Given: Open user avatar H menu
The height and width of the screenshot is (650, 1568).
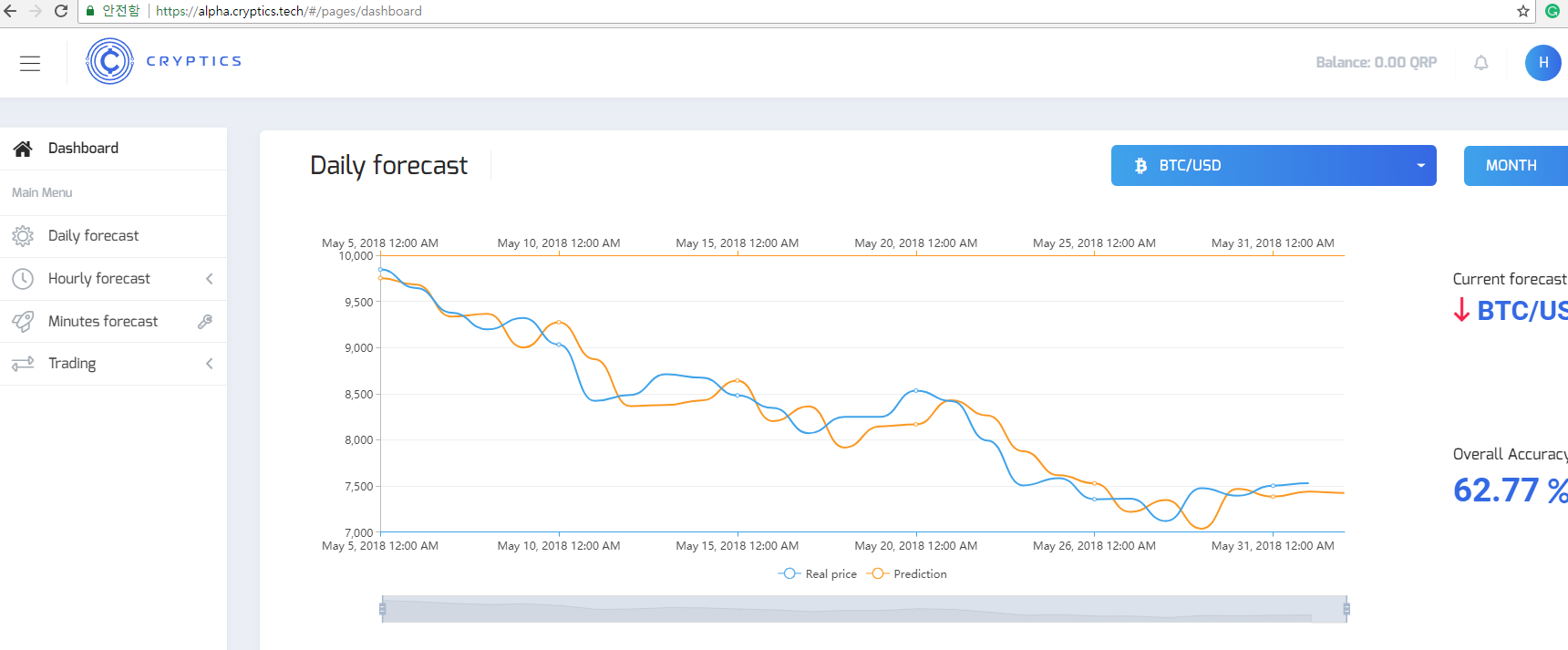Looking at the screenshot, I should pos(1543,63).
